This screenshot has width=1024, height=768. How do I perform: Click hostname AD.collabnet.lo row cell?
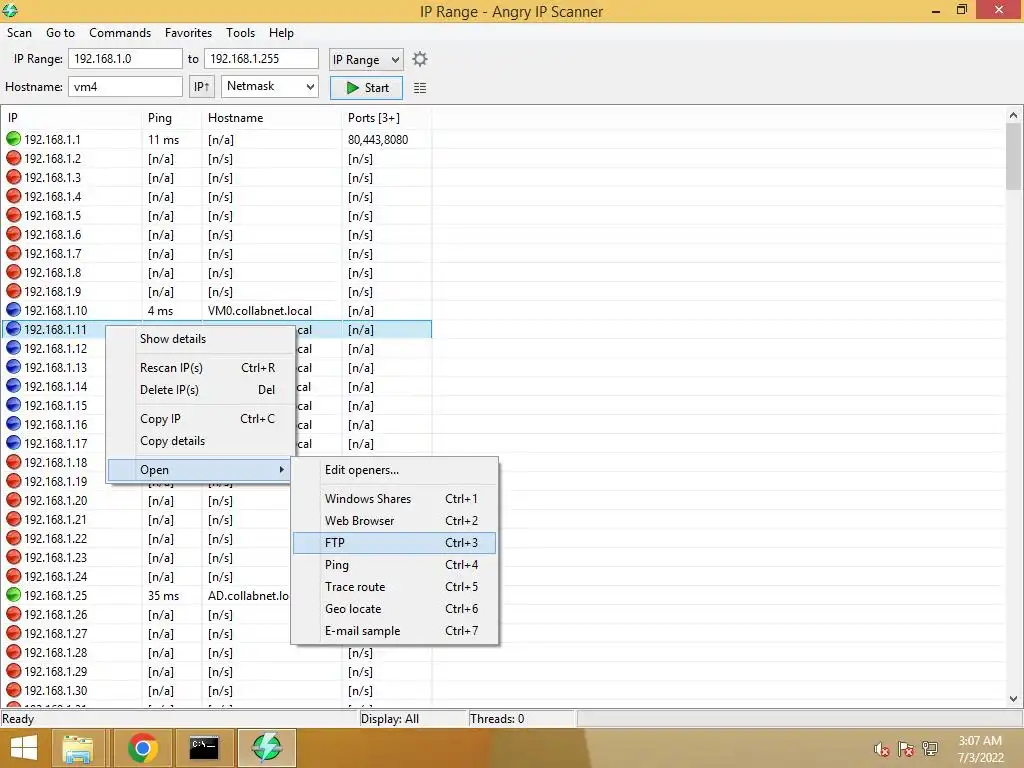[x=248, y=596]
